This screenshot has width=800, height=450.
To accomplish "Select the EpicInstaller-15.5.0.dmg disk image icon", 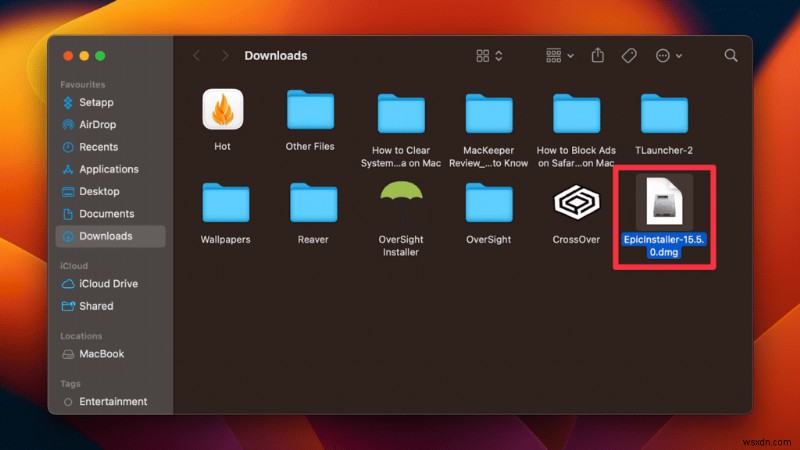I will 664,201.
